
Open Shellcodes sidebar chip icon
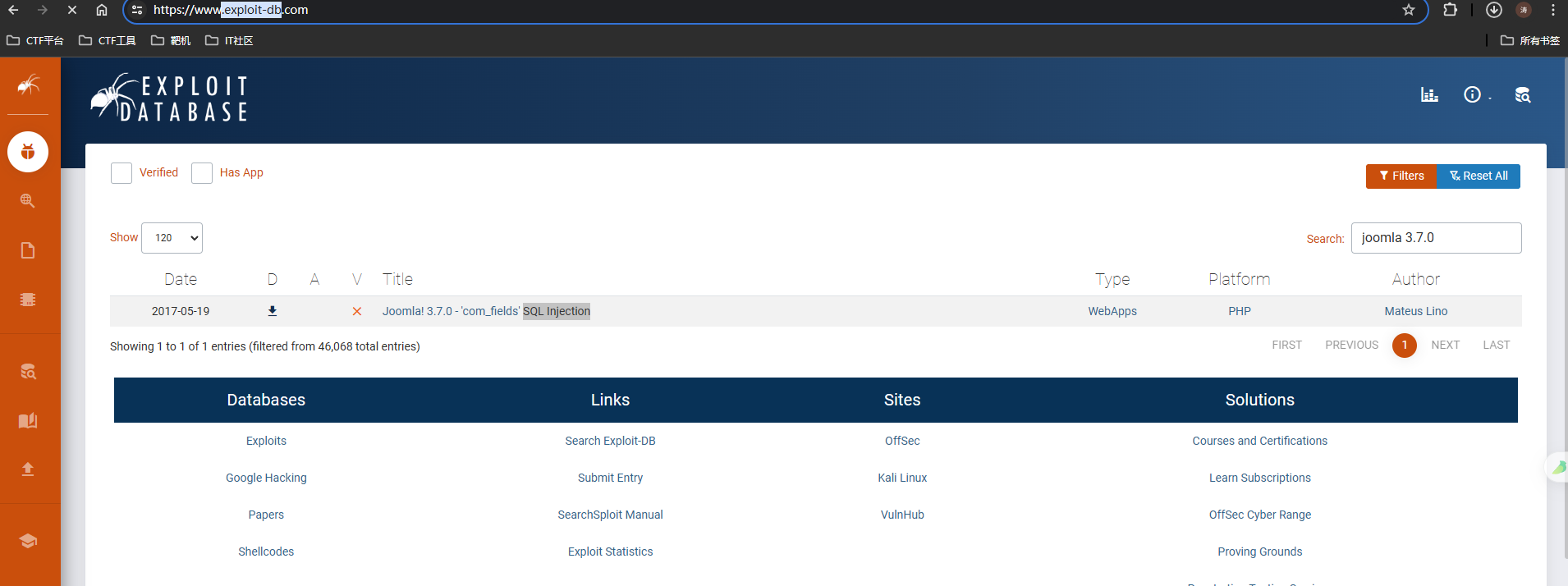click(x=28, y=300)
